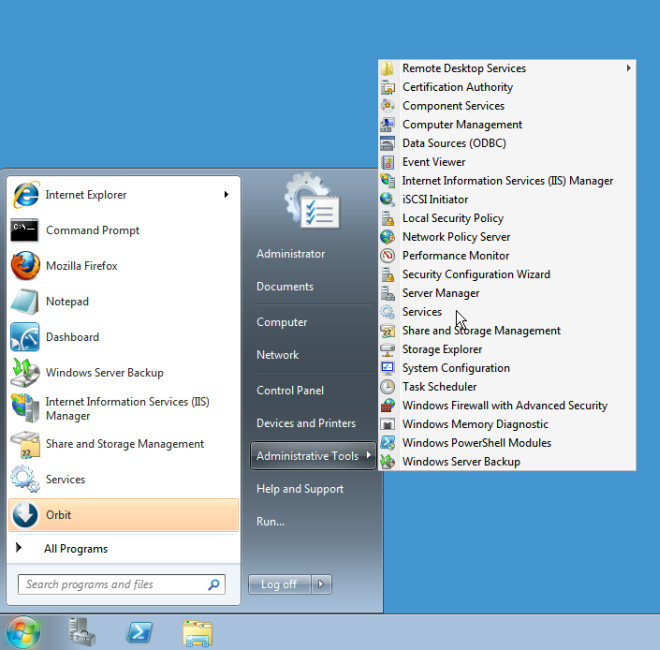Click Windows Memory Diagnostic icon
Viewport: 660px width, 650px height.
[x=387, y=424]
